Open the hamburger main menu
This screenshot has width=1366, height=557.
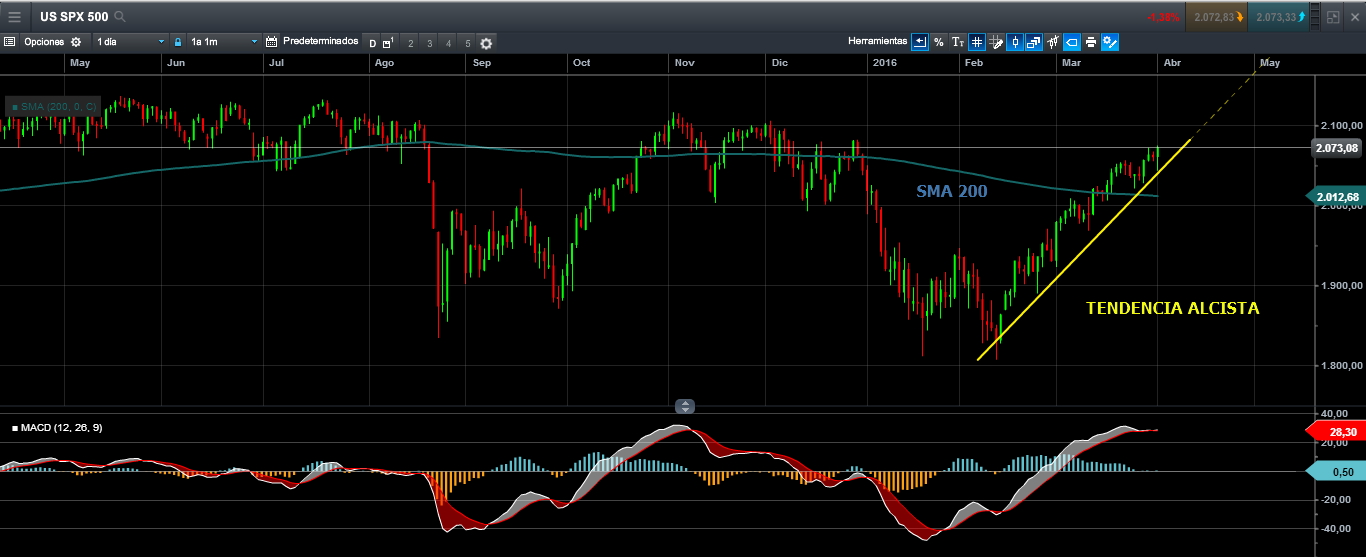[14, 16]
